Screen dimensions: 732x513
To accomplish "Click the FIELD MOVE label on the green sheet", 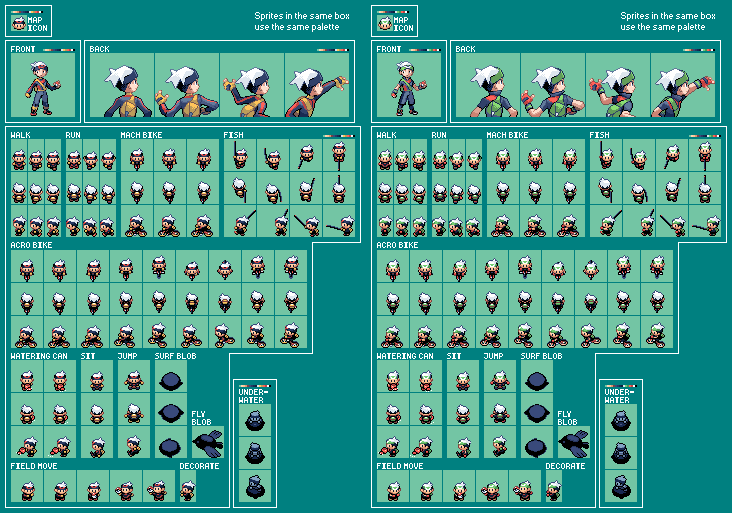I will pyautogui.click(x=400, y=466).
